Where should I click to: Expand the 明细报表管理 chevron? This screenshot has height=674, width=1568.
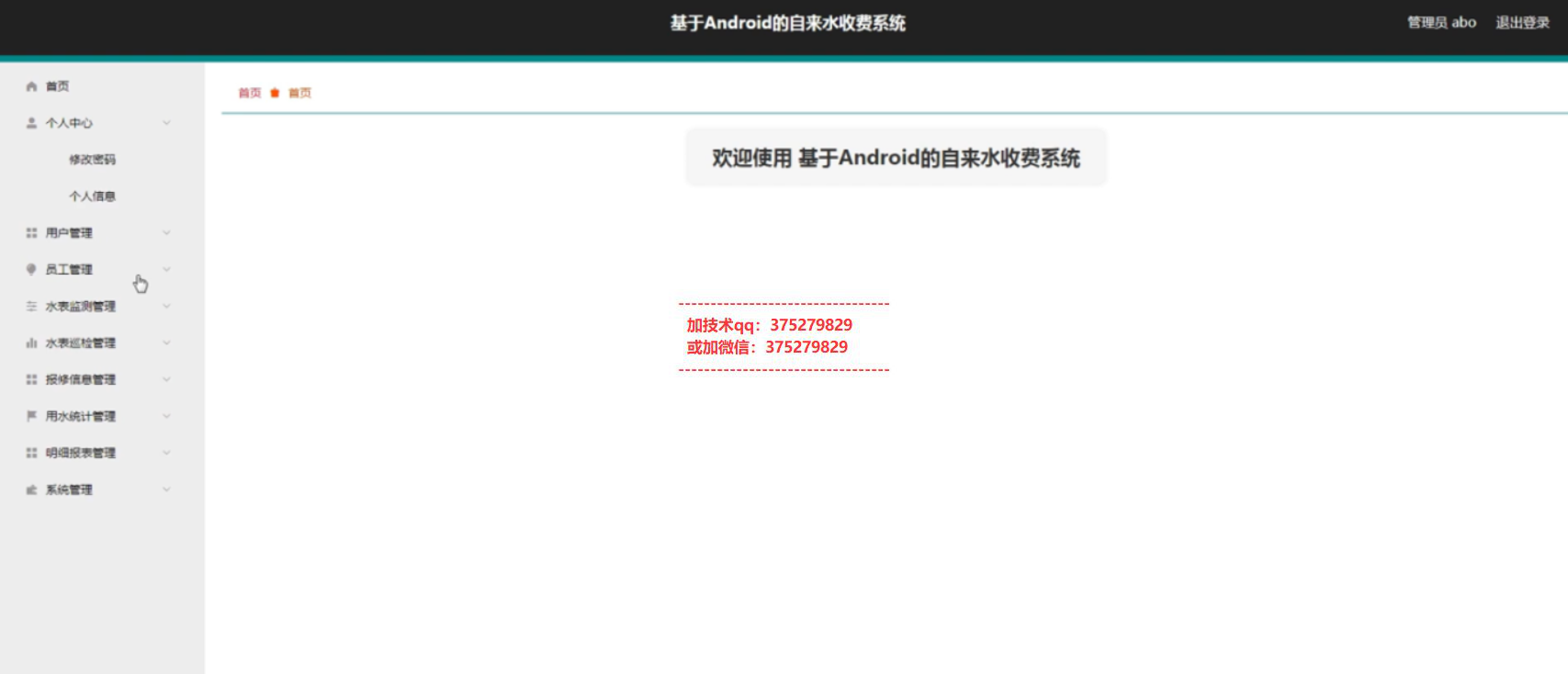click(x=166, y=452)
